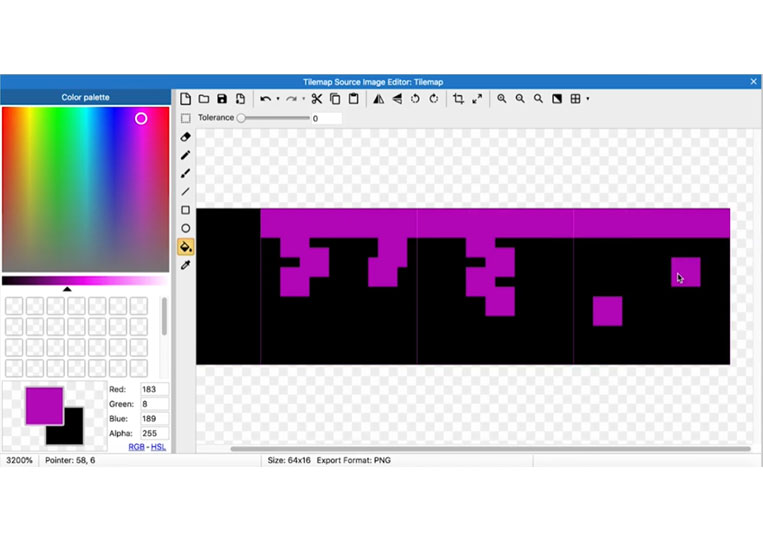Viewport: 763px width, 541px height.
Task: Paste from the clipboard
Action: [354, 99]
